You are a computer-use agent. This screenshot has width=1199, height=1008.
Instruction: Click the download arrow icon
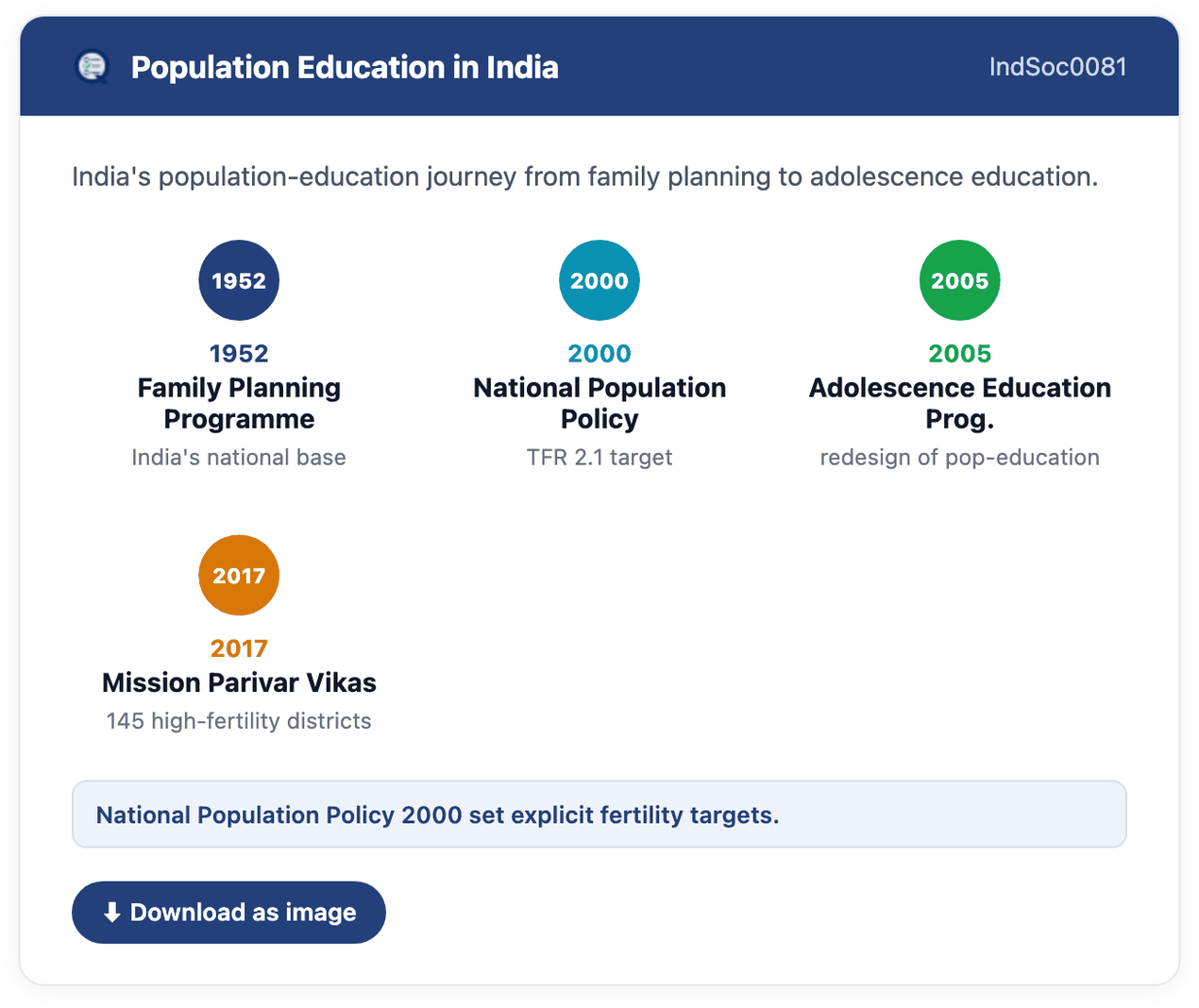pos(112,913)
